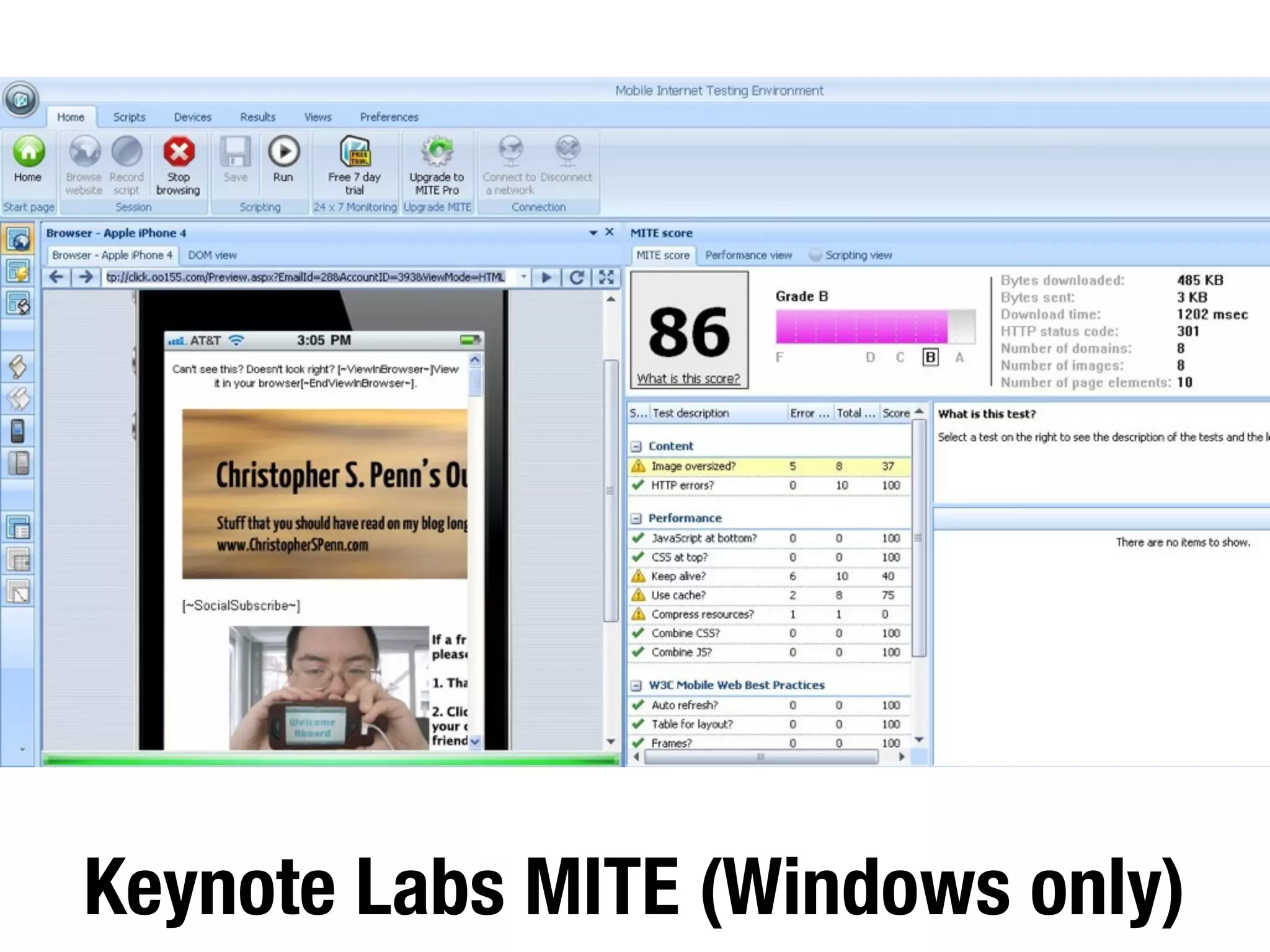Expand the left sidebar overflow chevron
The height and width of the screenshot is (952, 1270).
pyautogui.click(x=22, y=749)
